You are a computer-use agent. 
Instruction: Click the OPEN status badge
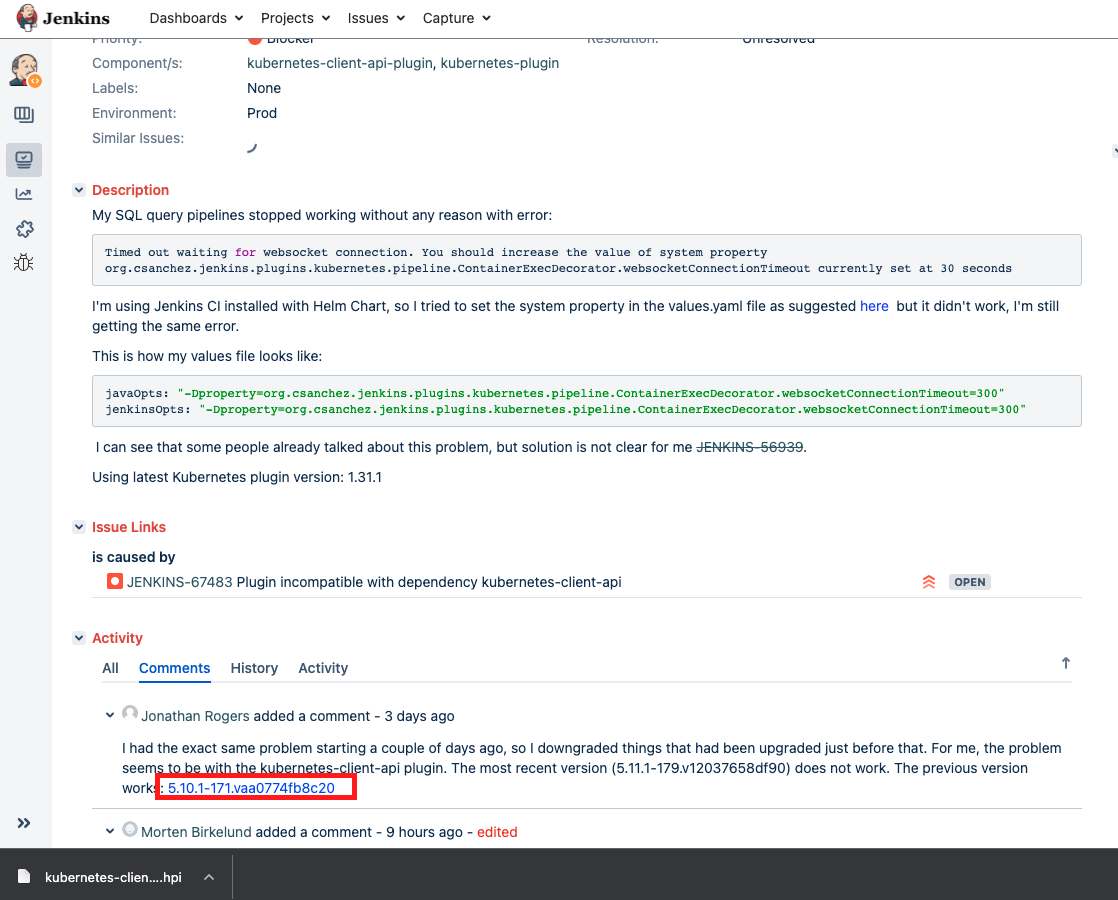tap(970, 582)
